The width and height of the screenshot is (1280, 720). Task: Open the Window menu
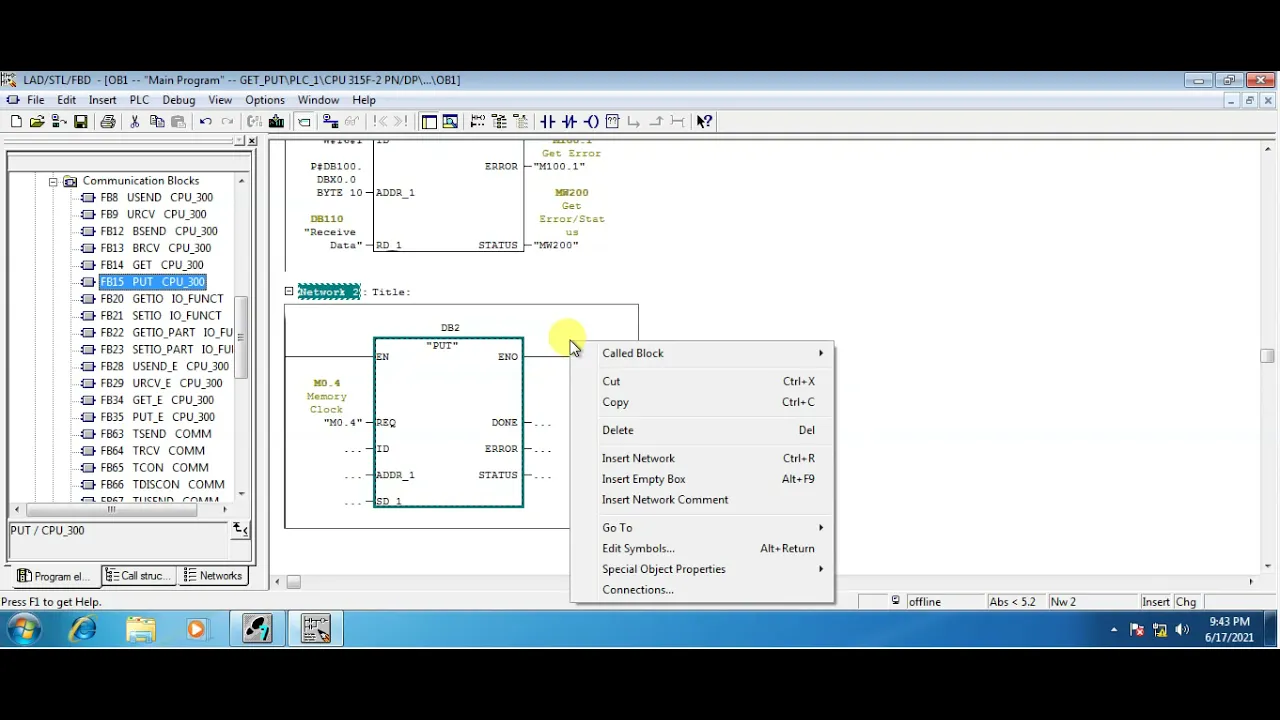[318, 100]
